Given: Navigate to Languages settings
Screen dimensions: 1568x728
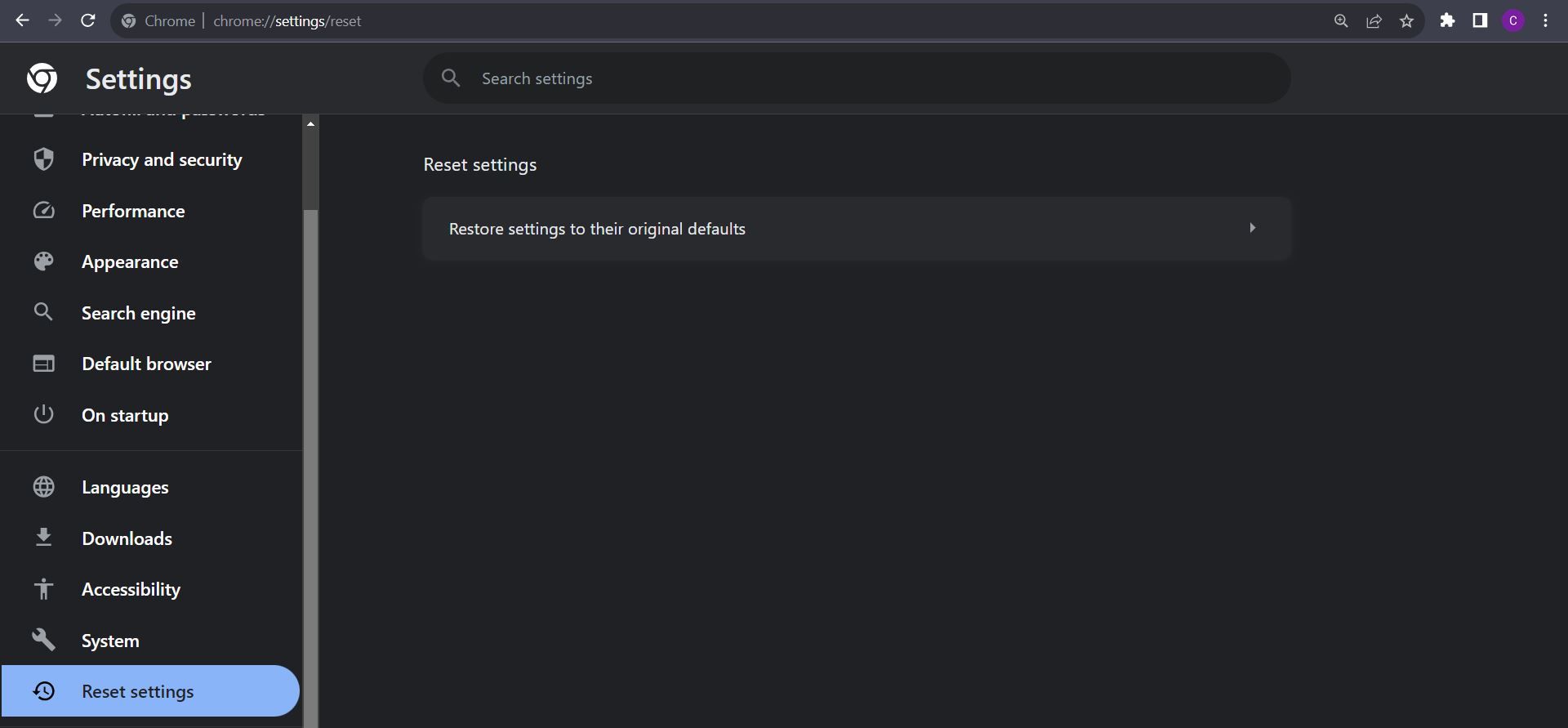Looking at the screenshot, I should tap(125, 487).
